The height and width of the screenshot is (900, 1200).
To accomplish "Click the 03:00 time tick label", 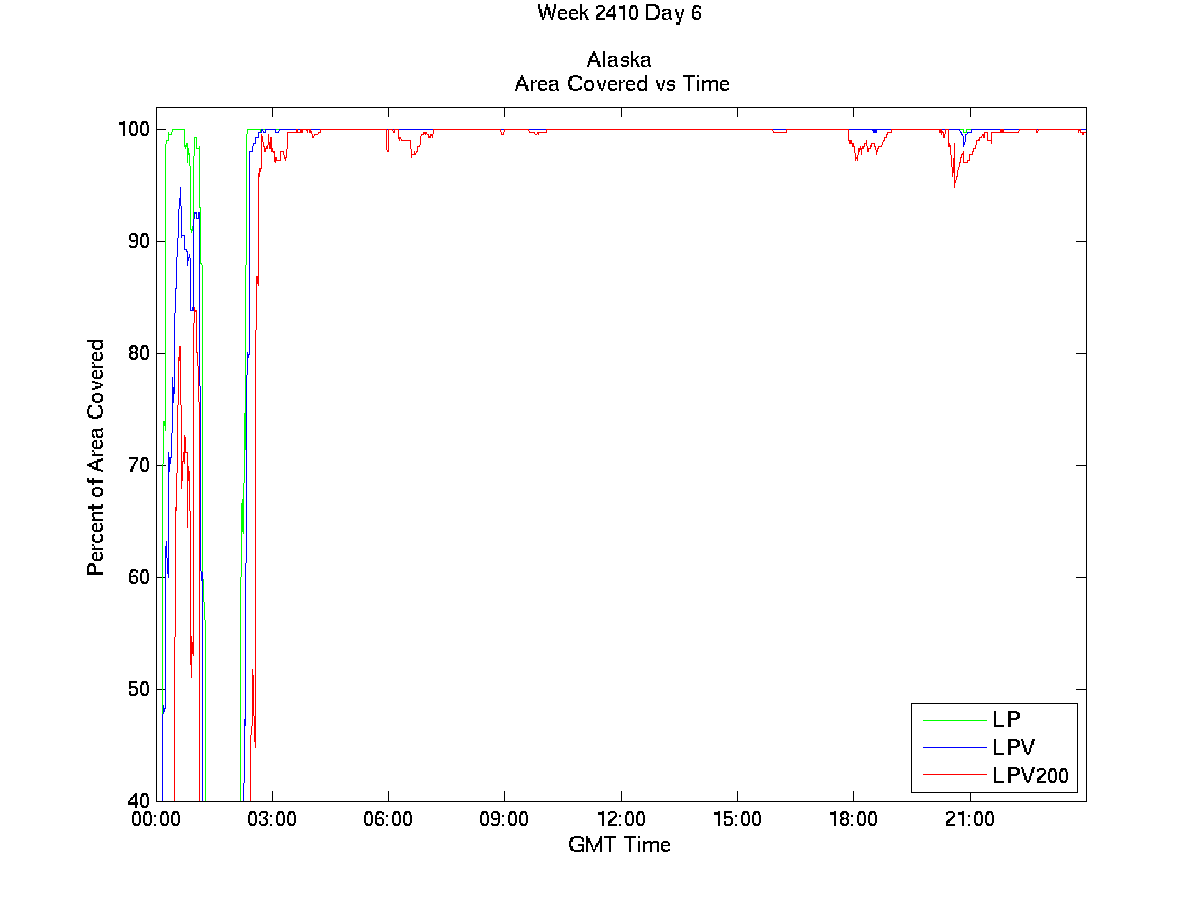I will [x=272, y=819].
